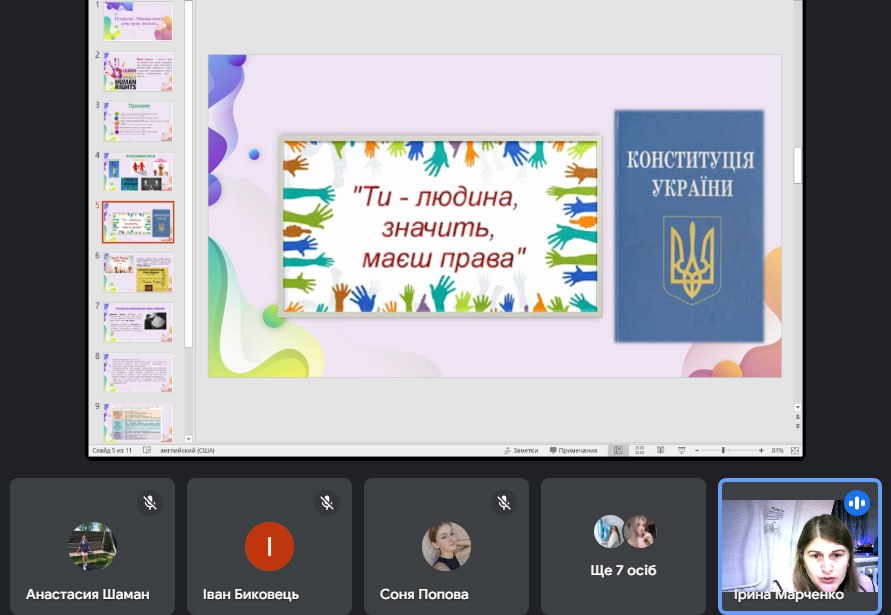The width and height of the screenshot is (891, 615).
Task: Select slide 4 thumbnail
Action: coord(138,172)
